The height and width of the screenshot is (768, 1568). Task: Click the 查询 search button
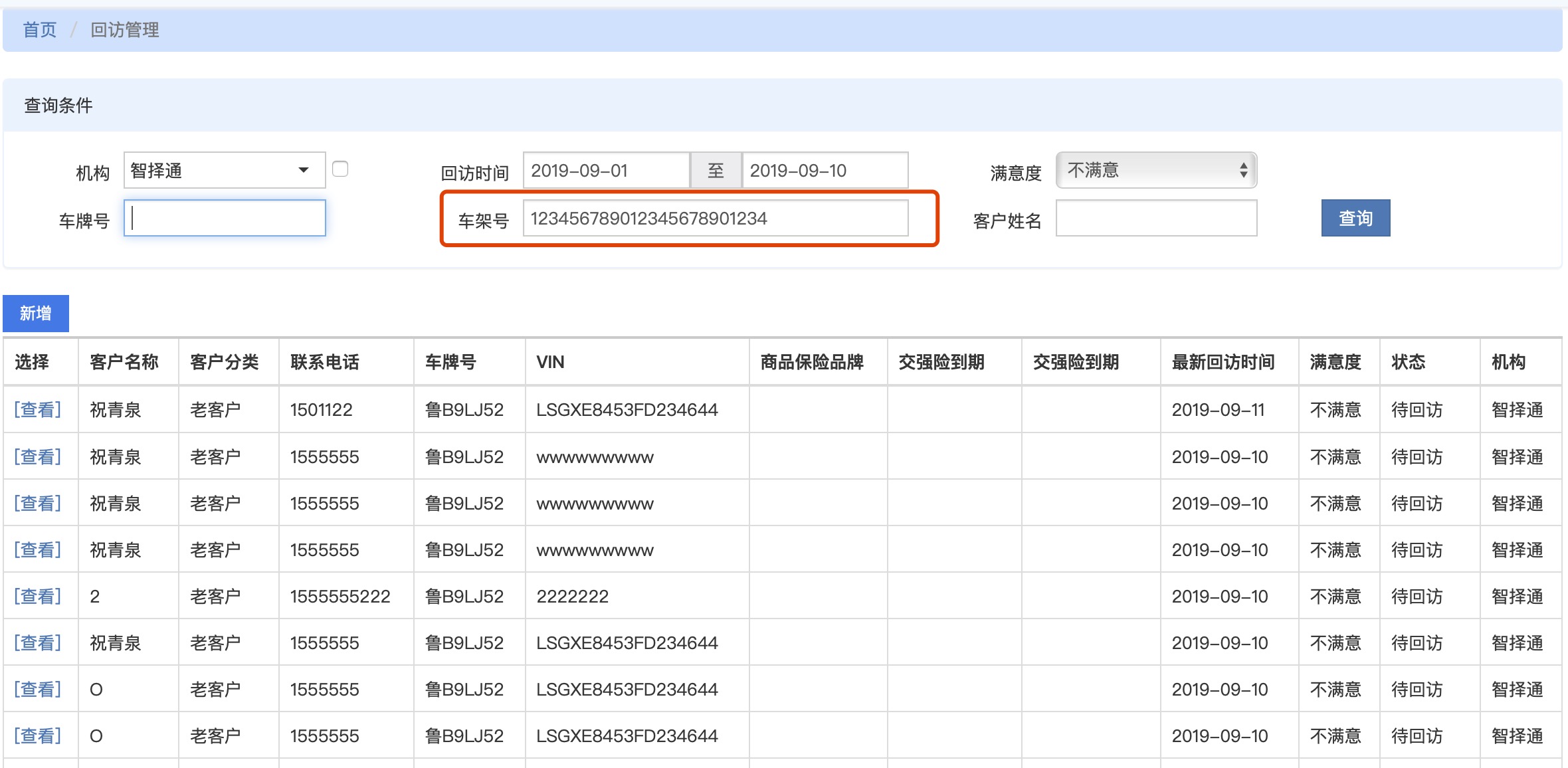(1355, 218)
